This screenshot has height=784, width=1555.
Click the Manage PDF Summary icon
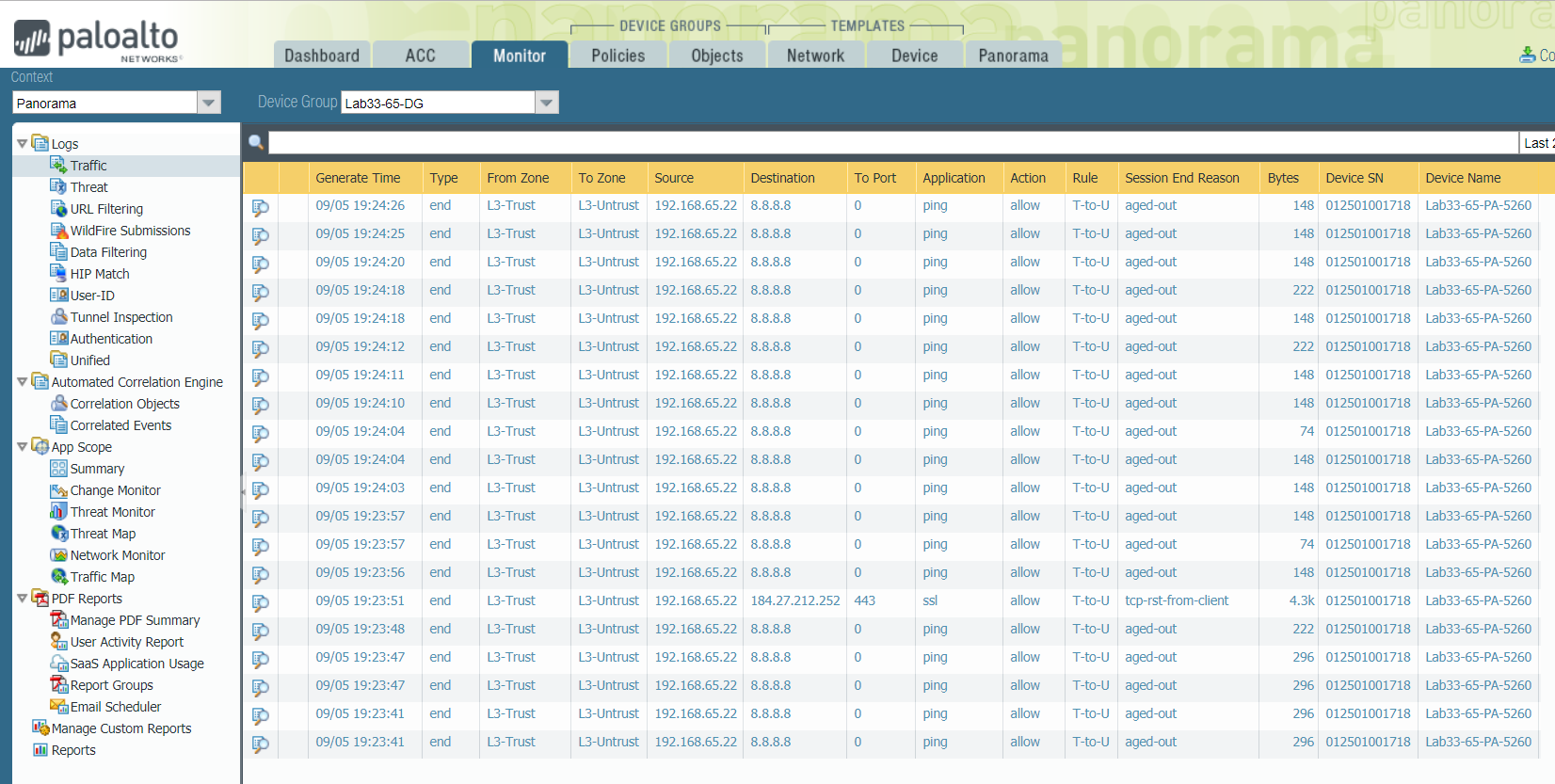pos(59,620)
